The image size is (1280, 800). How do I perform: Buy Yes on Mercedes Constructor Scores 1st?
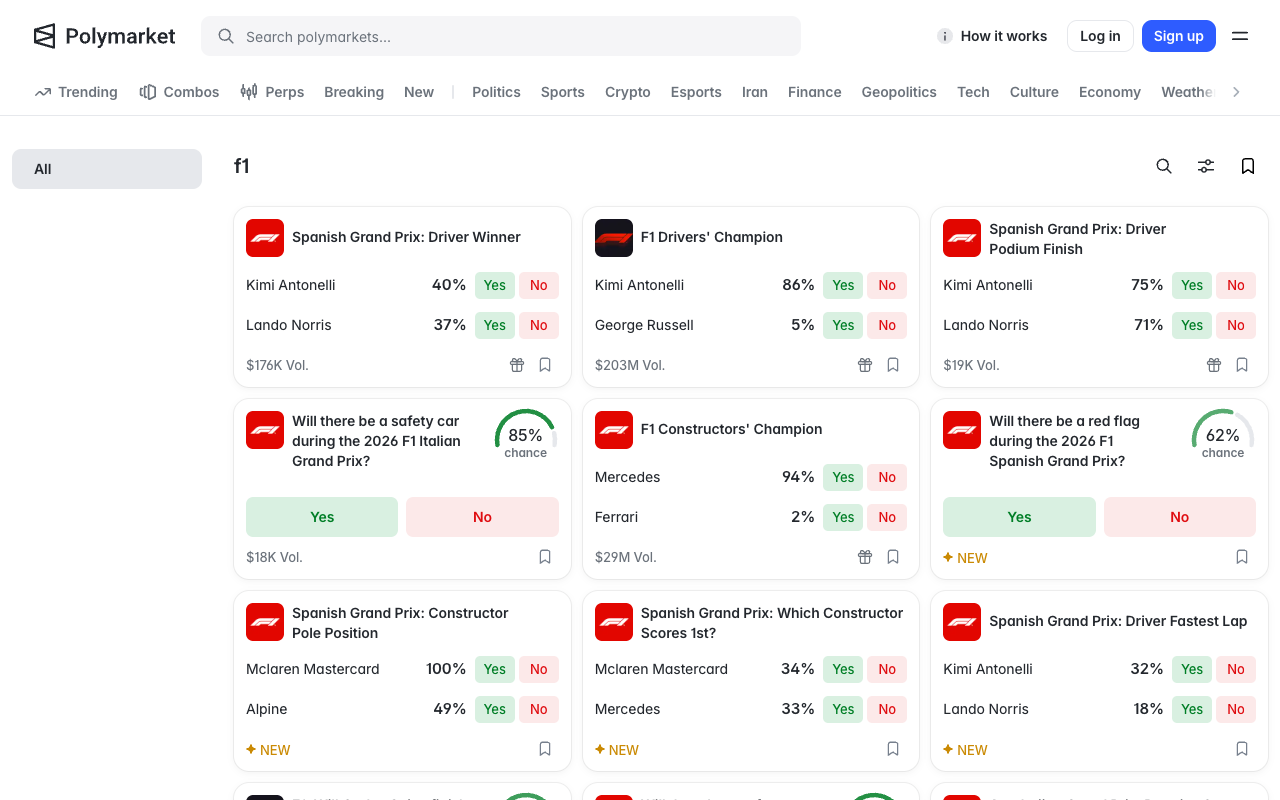pos(843,709)
